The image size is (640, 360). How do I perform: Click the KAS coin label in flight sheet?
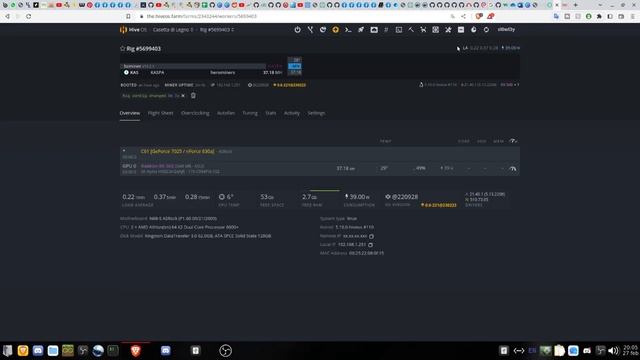click(x=134, y=73)
